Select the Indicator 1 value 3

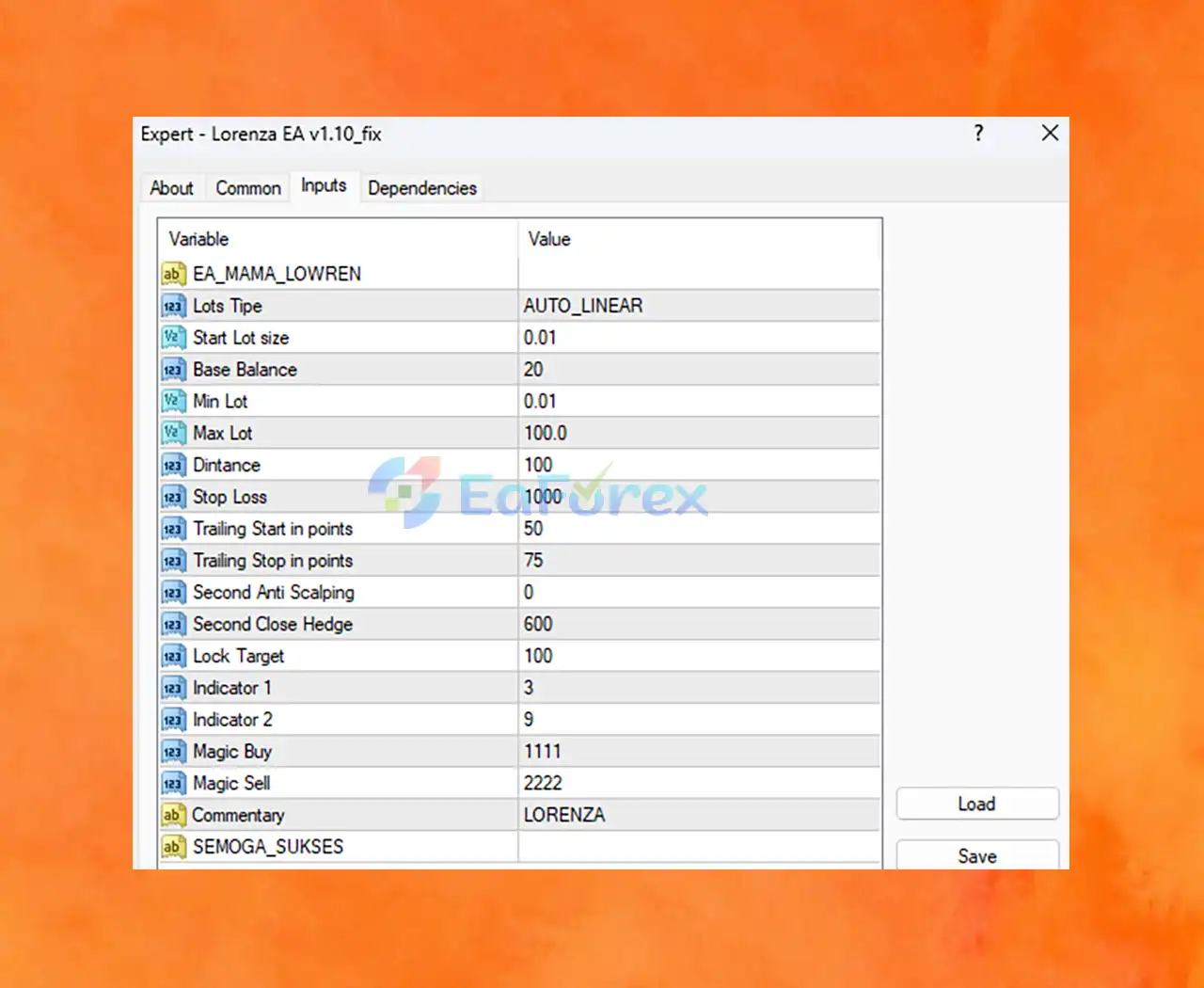tap(699, 688)
